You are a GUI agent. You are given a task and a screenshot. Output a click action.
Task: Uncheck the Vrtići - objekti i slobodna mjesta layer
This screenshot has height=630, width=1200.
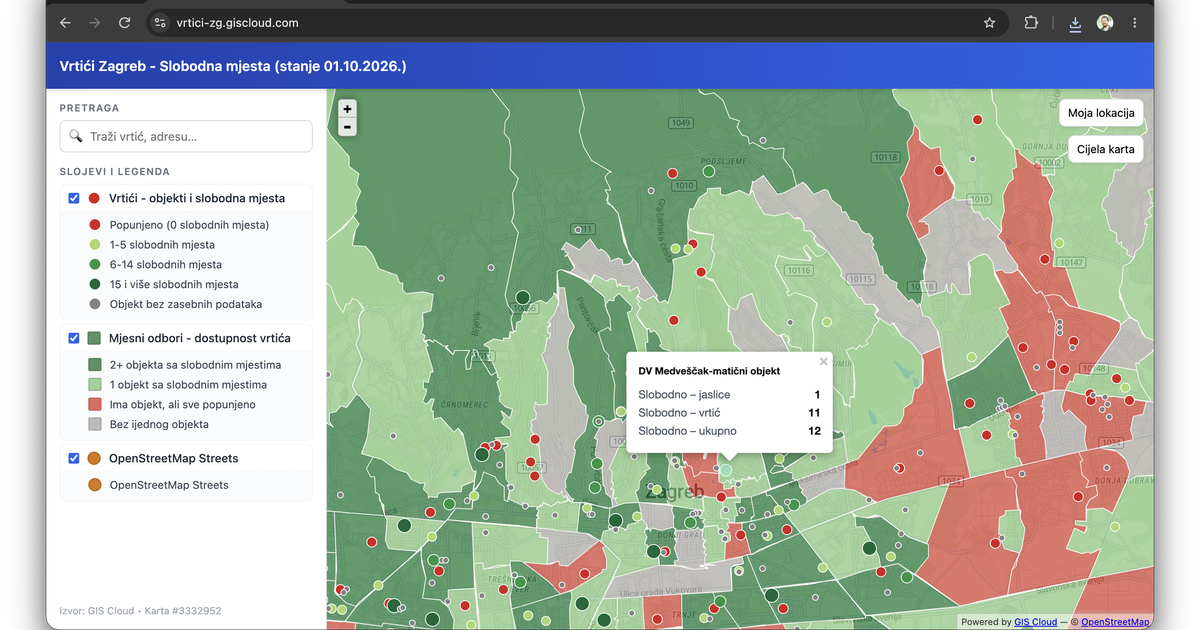(x=74, y=198)
